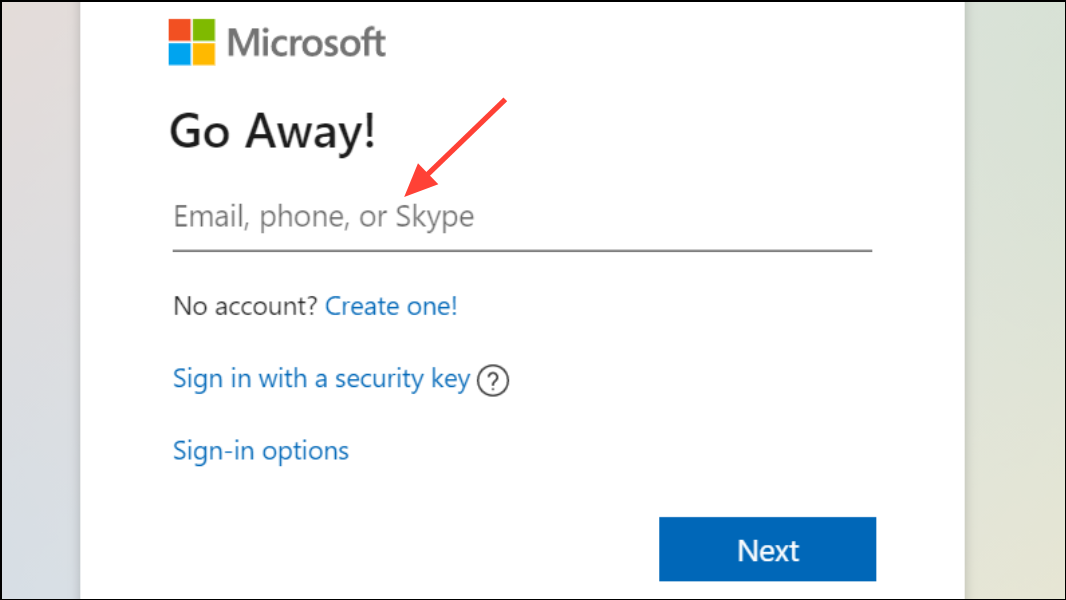This screenshot has height=600, width=1066.
Task: Click the blurred background right of dialog
Action: (x=1014, y=300)
